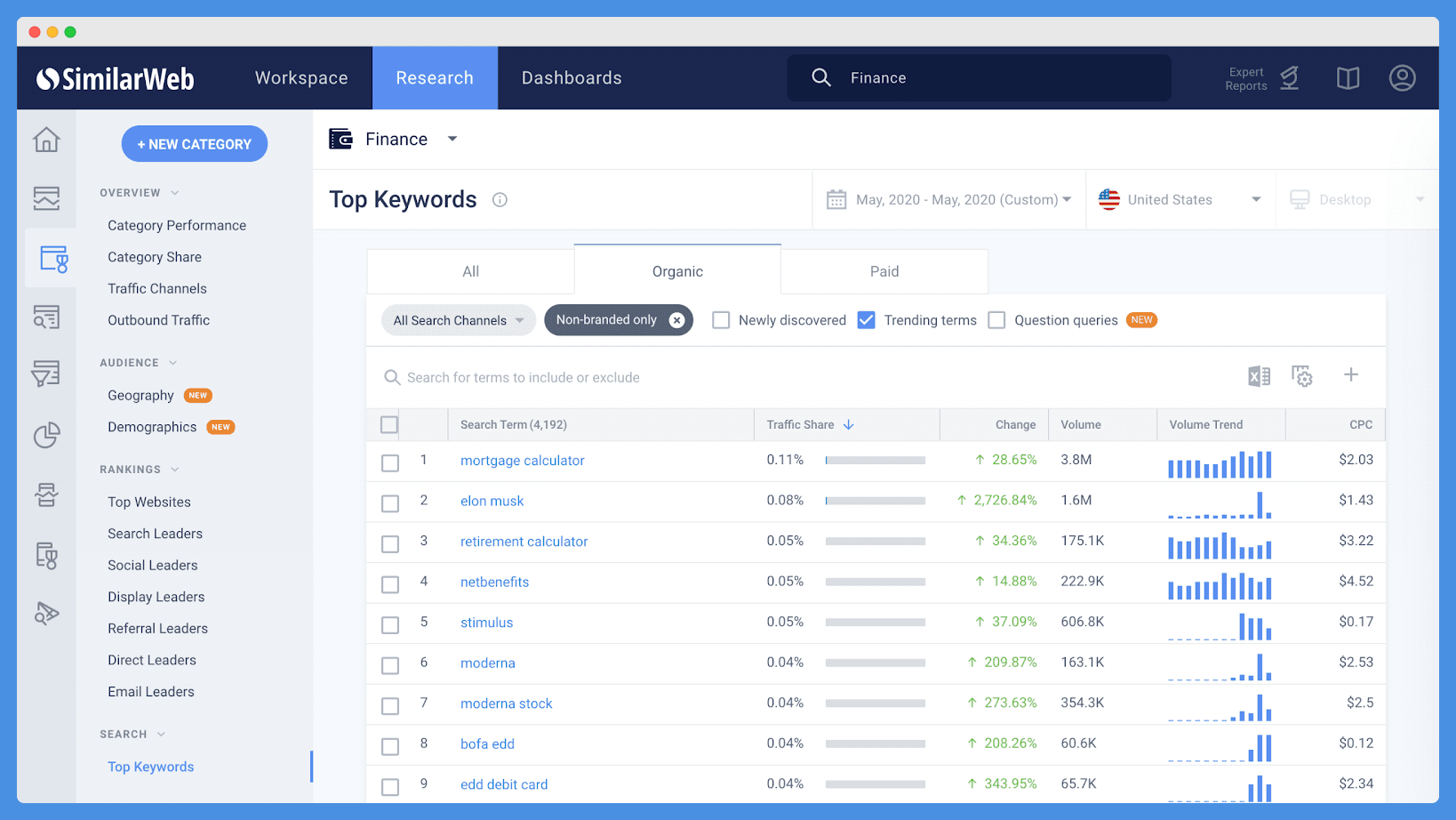Open the stacked layers icon in left rail
This screenshot has height=820, width=1456.
coord(46,494)
